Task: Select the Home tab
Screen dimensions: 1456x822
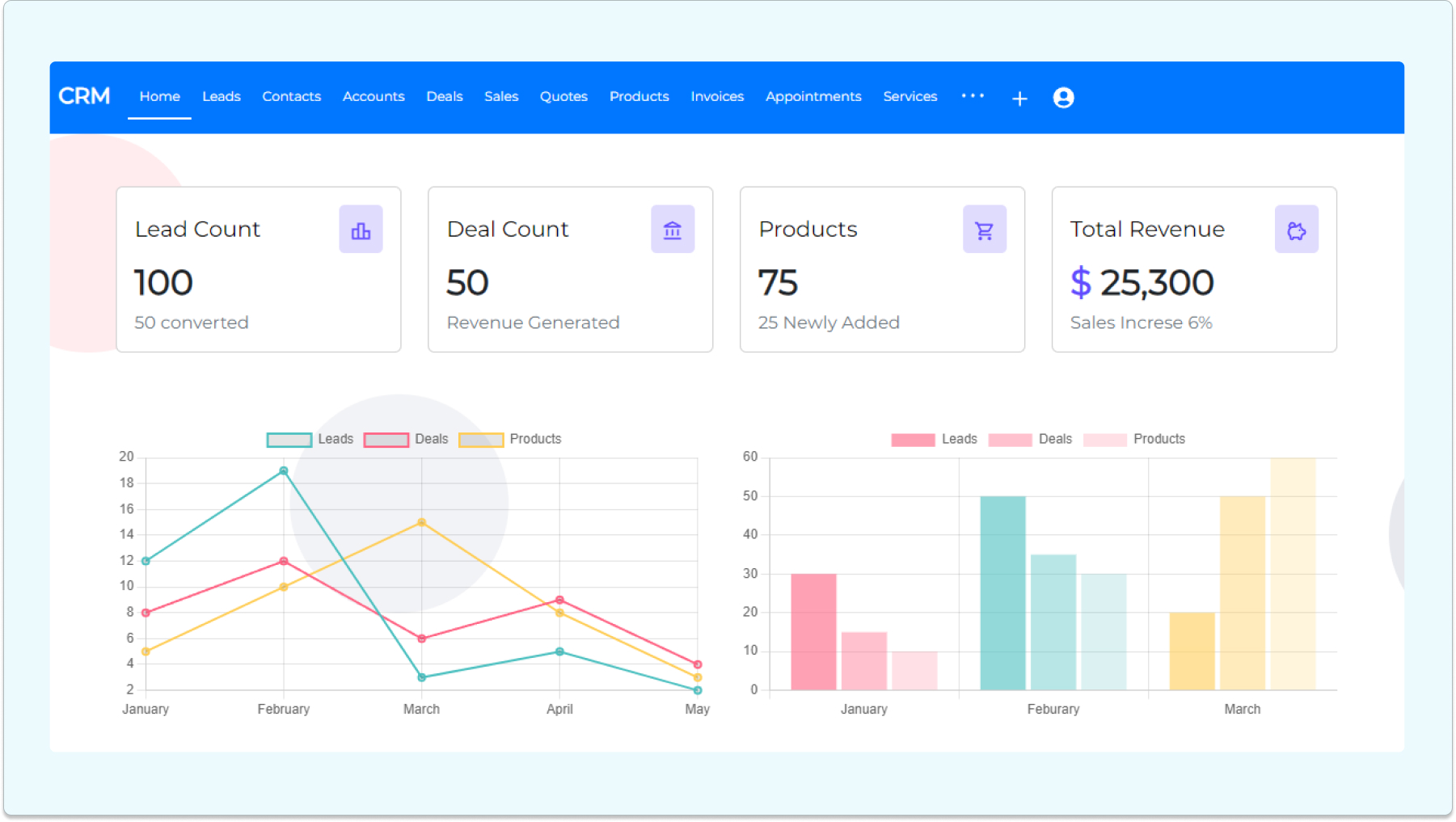Action: click(x=159, y=96)
